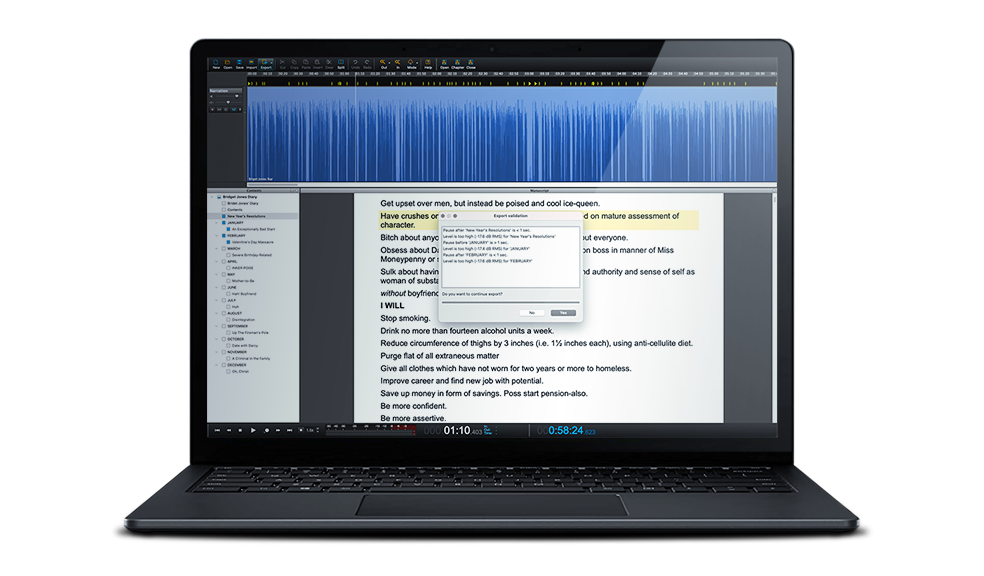The image size is (984, 576).
Task: Select New Year's Resolutions in contents list
Action: coord(244,216)
